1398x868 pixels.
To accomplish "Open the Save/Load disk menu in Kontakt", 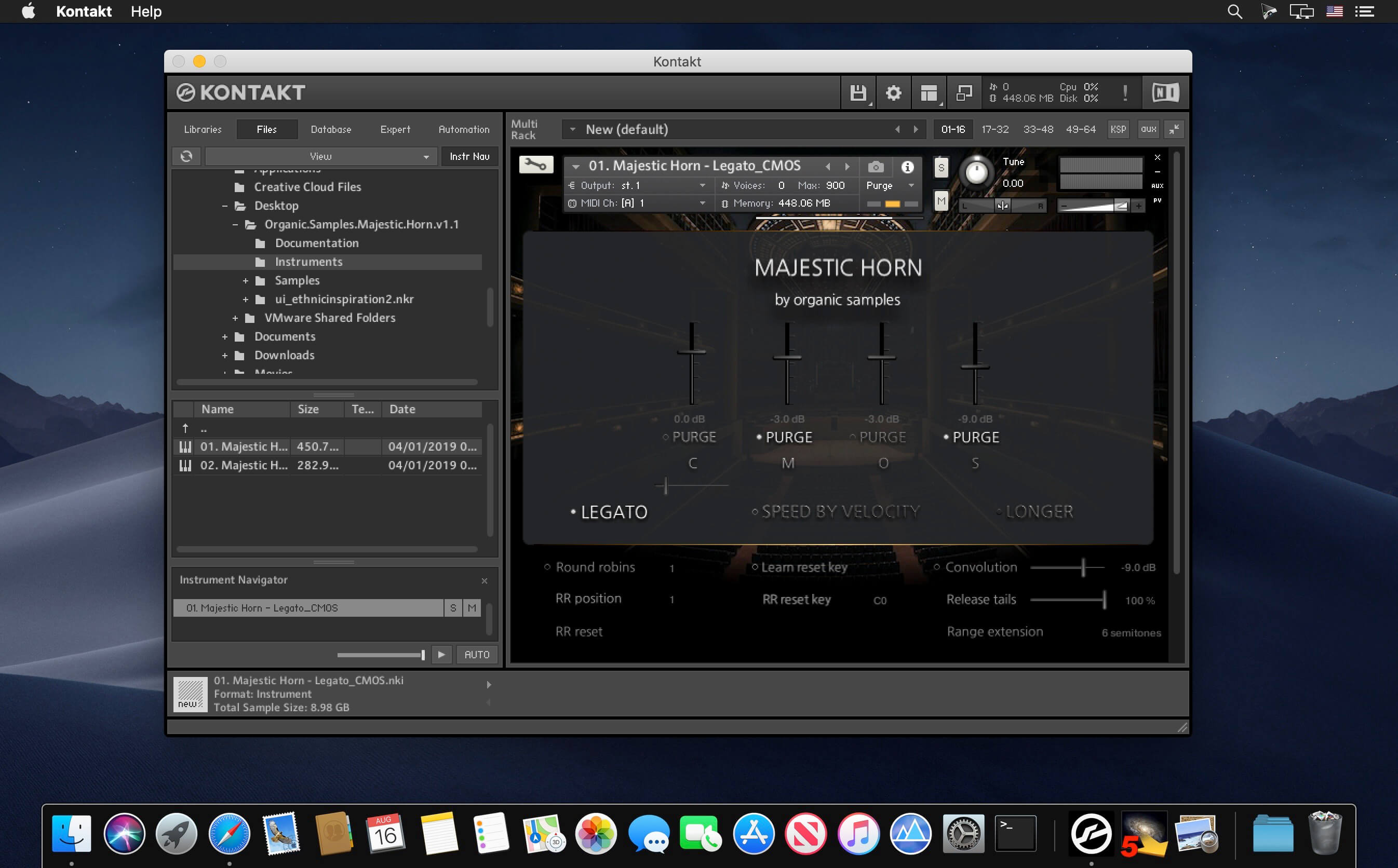I will click(x=858, y=92).
